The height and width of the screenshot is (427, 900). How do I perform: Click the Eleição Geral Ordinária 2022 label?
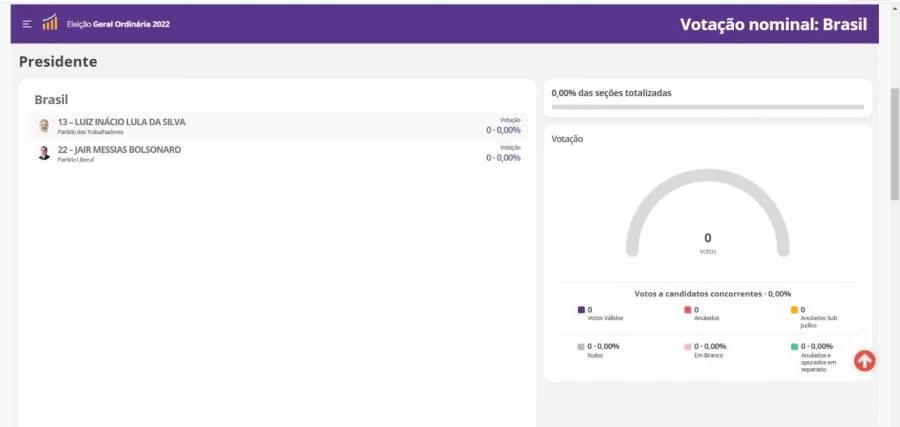click(118, 24)
